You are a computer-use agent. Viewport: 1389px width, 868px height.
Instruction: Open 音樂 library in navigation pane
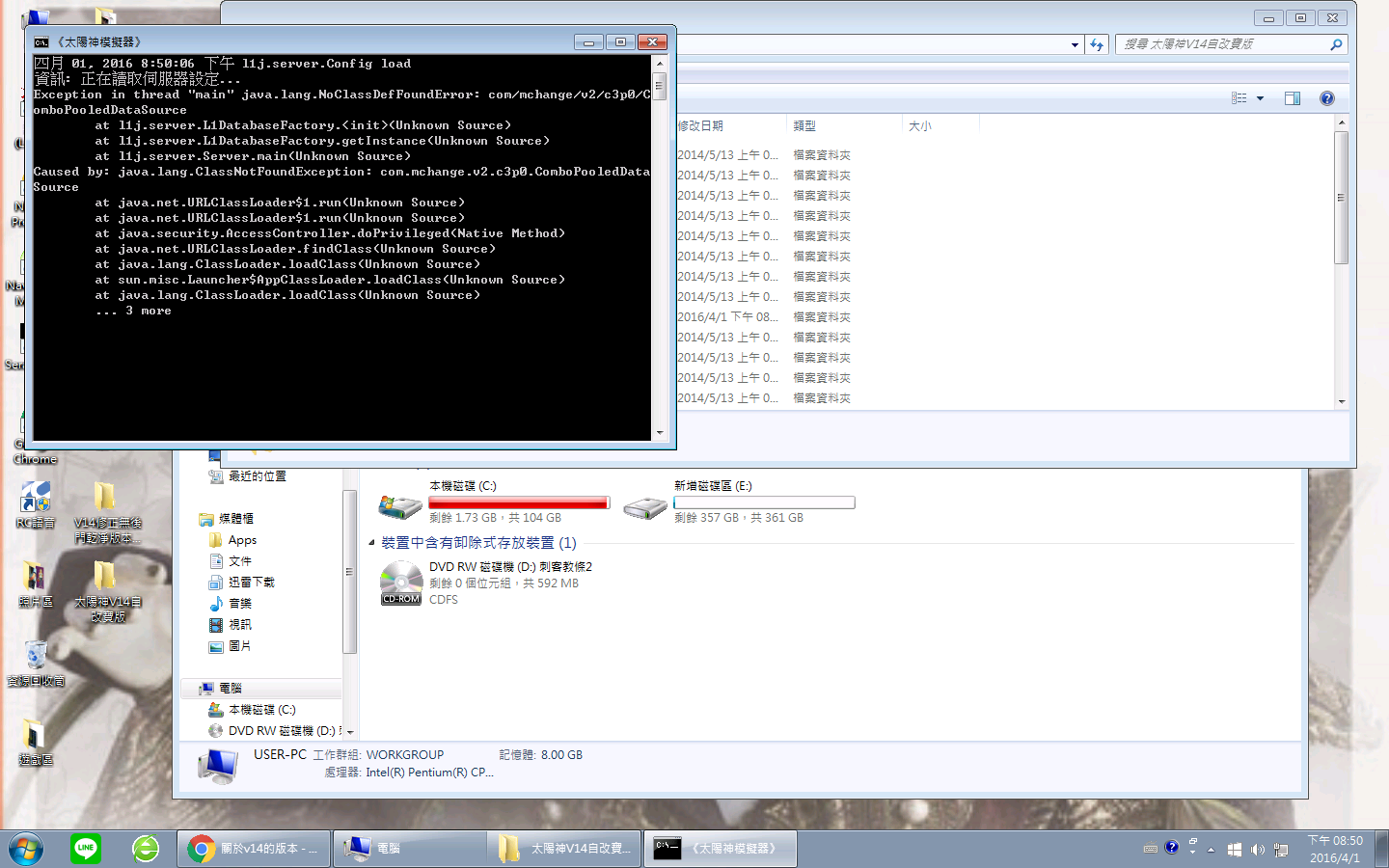pyautogui.click(x=240, y=604)
